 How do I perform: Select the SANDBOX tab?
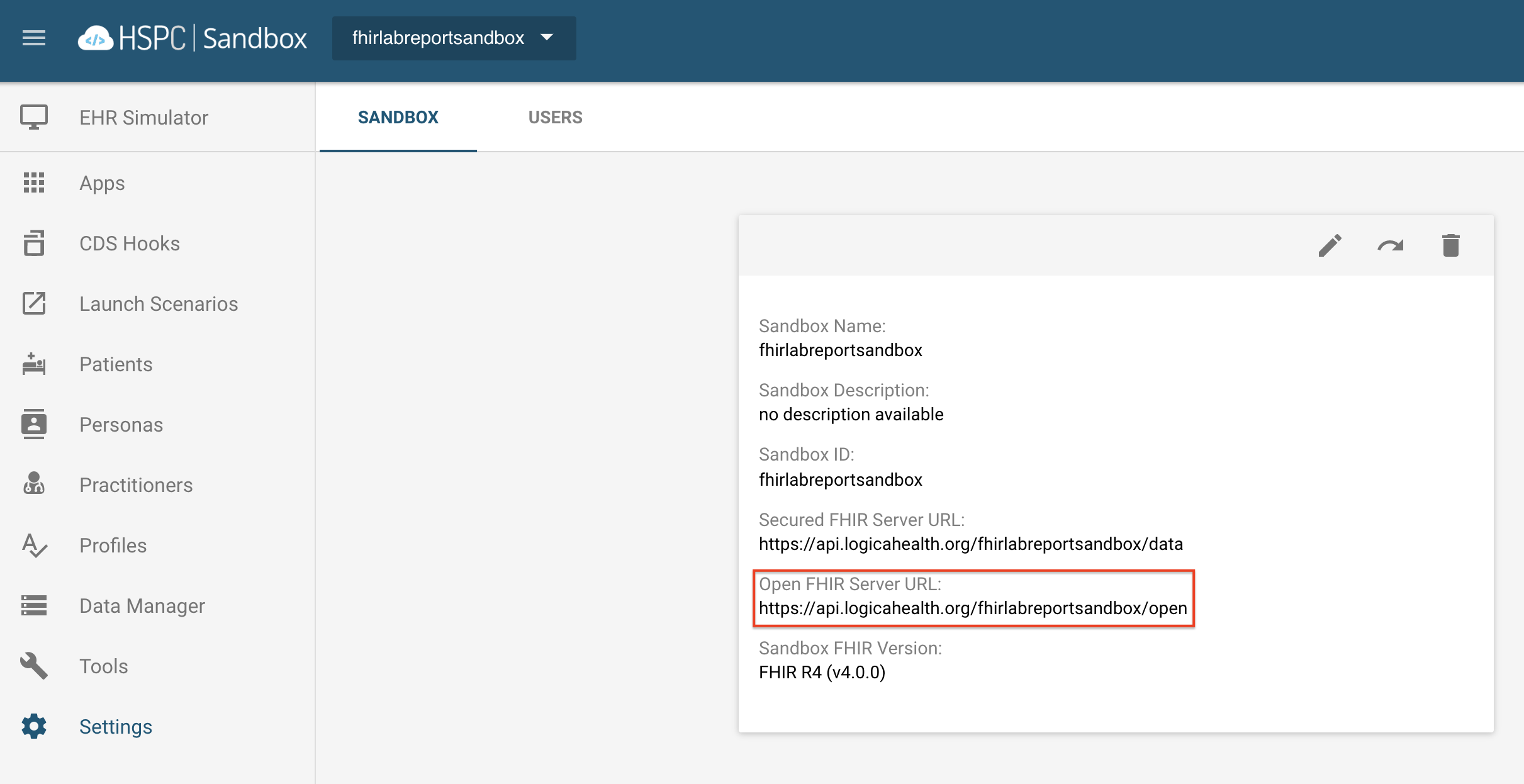398,117
